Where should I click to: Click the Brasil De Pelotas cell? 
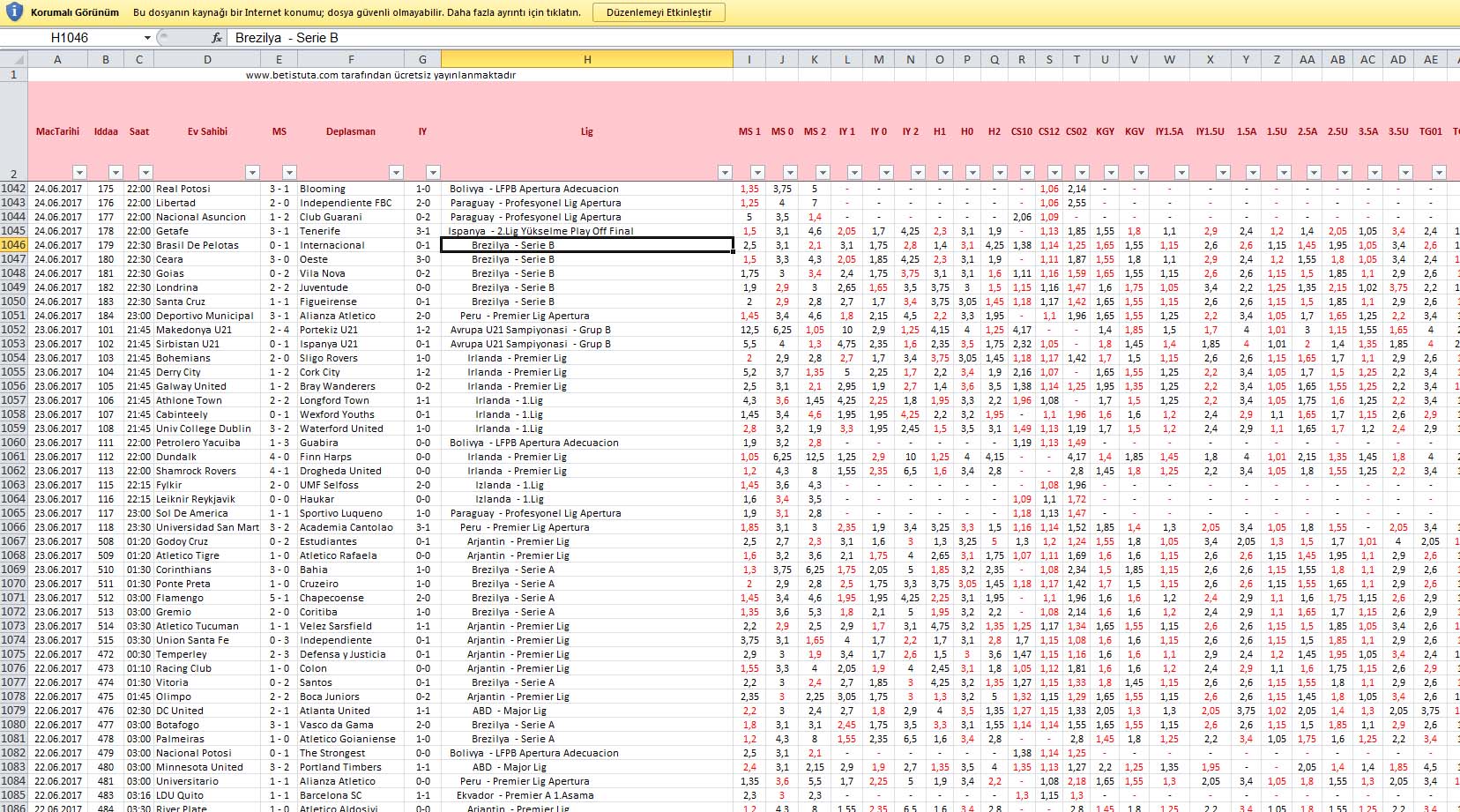[x=207, y=245]
